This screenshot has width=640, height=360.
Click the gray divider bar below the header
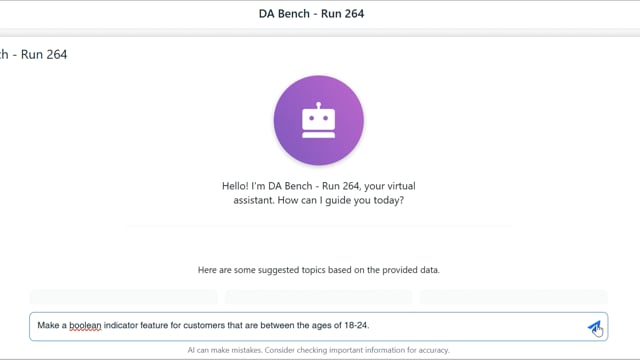(320, 33)
